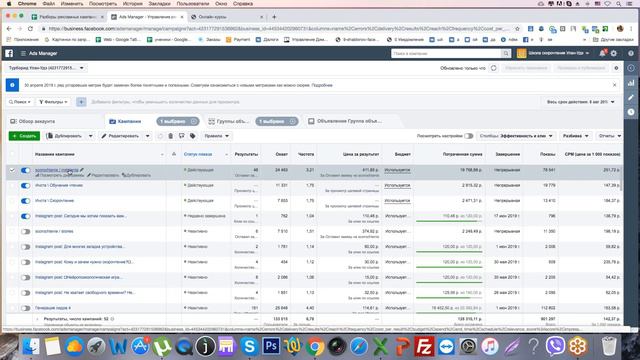Viewport: 640px width, 360px height.
Task: Toggle the 'Посмотреть настройки' switch
Action: [469, 136]
